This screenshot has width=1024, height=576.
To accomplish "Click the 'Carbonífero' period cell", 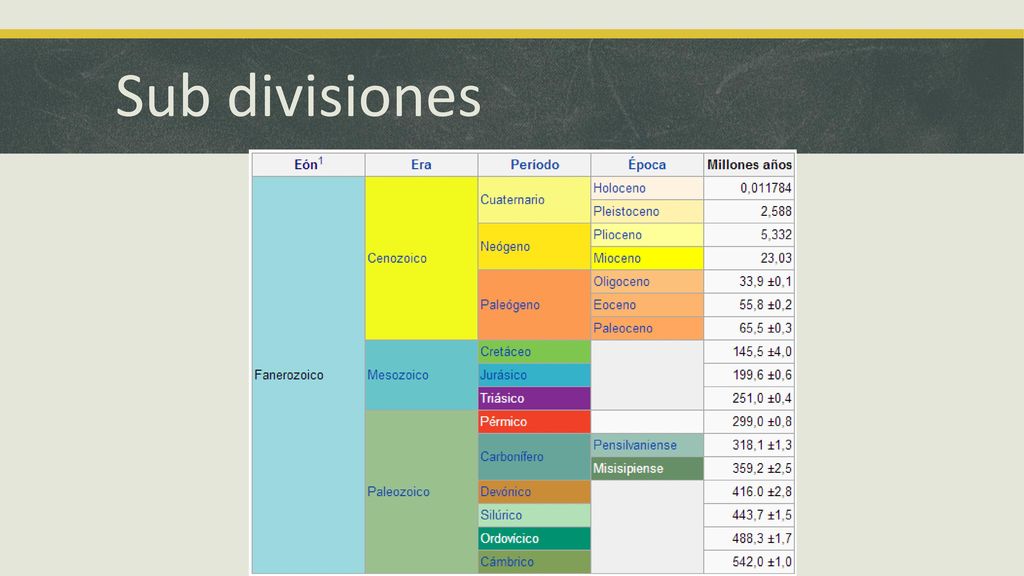I will point(534,457).
